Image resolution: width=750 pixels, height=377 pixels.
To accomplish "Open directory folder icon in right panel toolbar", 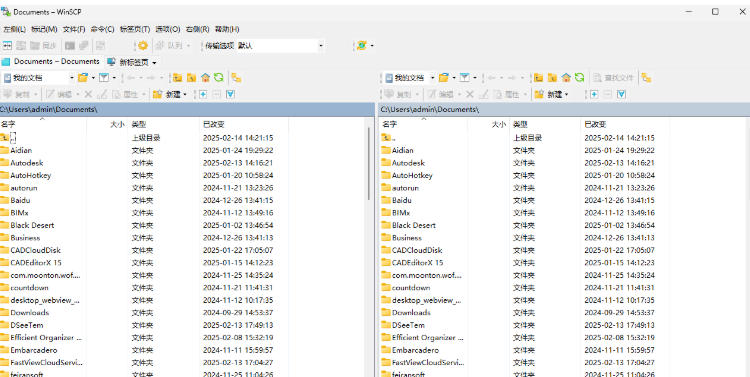I will pyautogui.click(x=444, y=78).
